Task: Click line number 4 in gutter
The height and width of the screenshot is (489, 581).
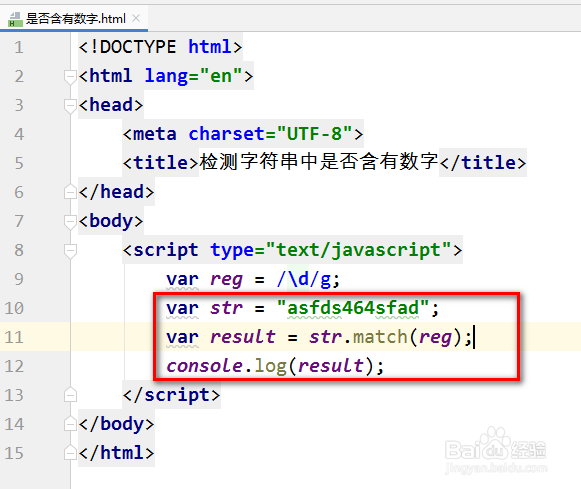Action: tap(19, 134)
